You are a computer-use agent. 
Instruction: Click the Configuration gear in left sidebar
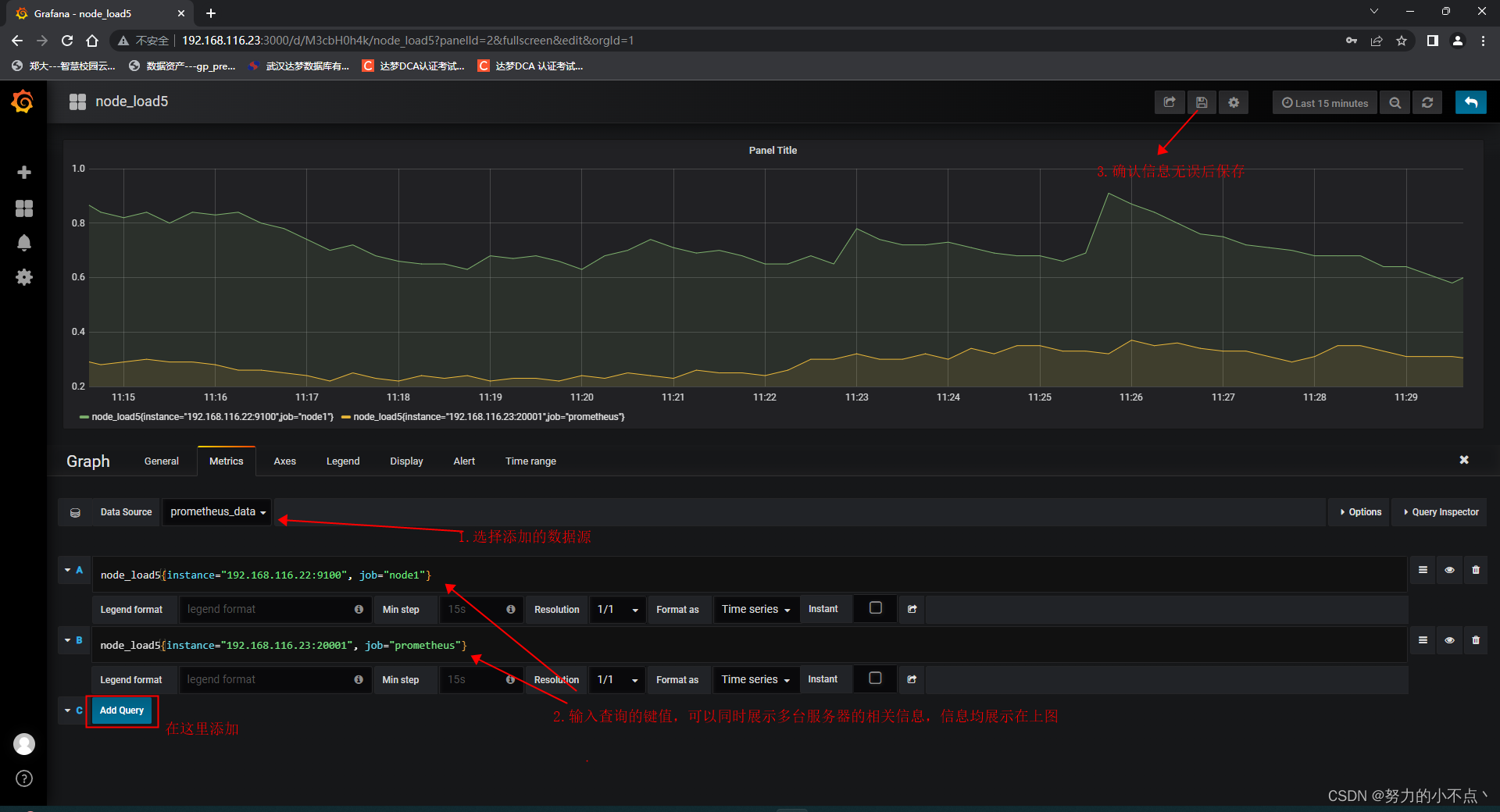coord(24,277)
